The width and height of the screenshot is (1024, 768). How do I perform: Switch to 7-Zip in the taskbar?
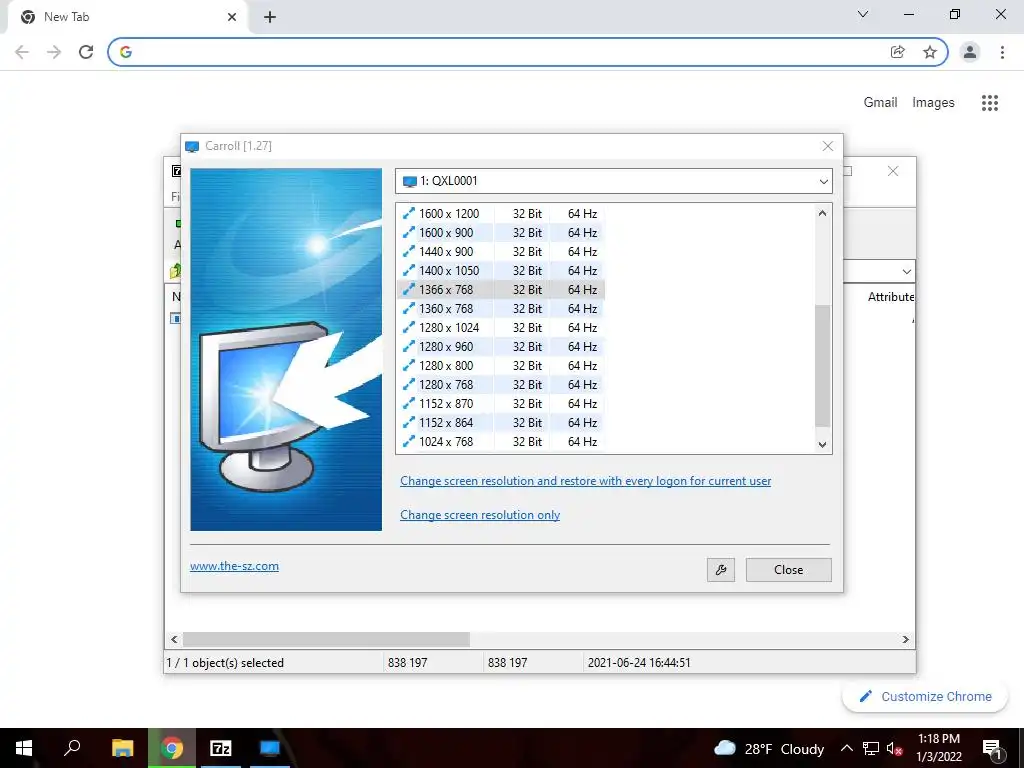tap(221, 748)
